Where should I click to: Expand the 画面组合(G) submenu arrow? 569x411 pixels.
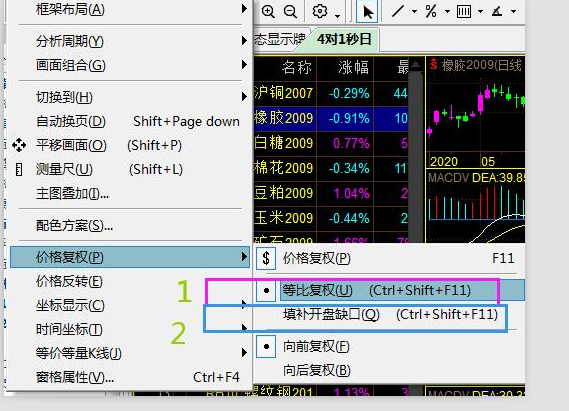click(x=244, y=65)
